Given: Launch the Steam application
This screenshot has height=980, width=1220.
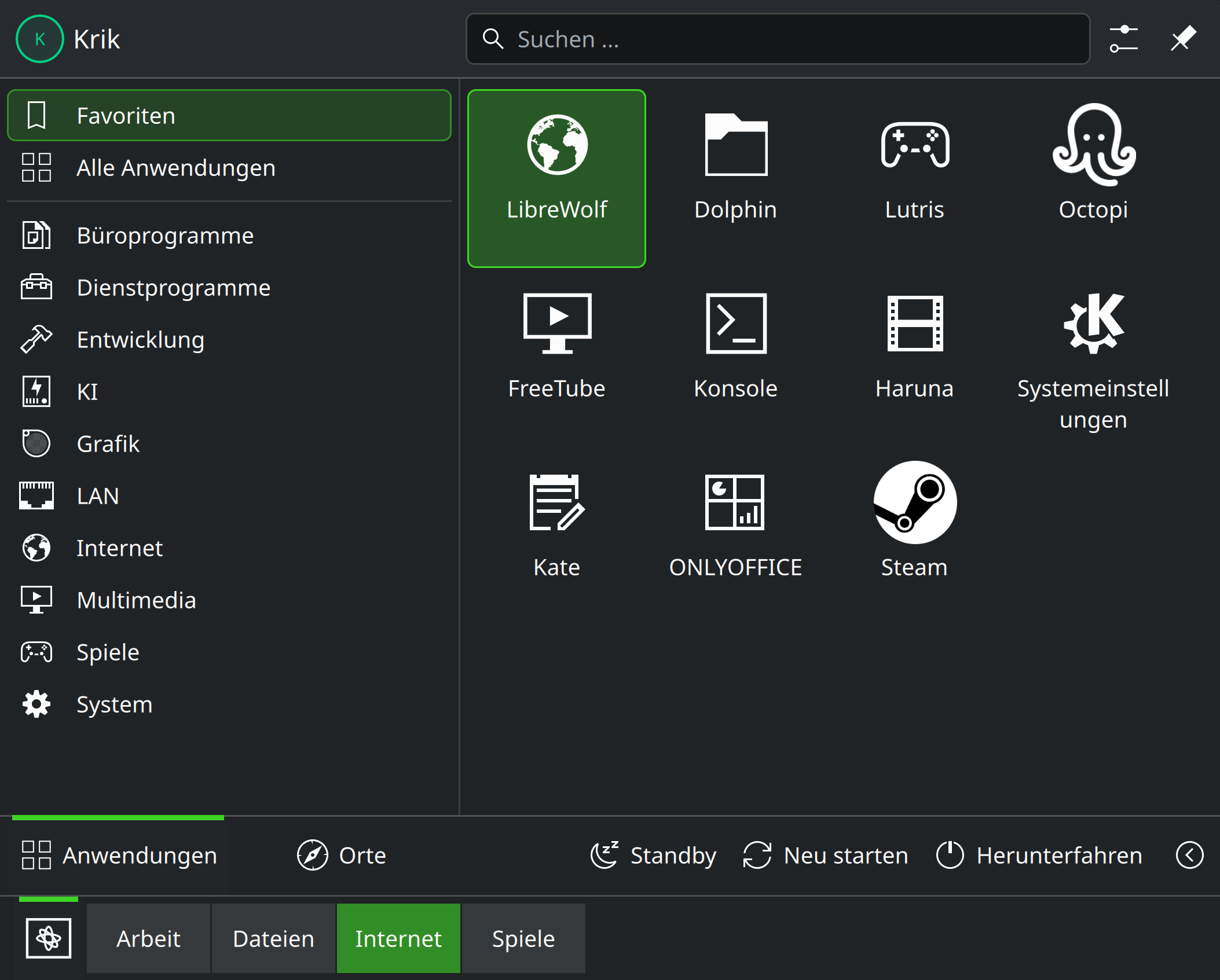Looking at the screenshot, I should point(914,521).
